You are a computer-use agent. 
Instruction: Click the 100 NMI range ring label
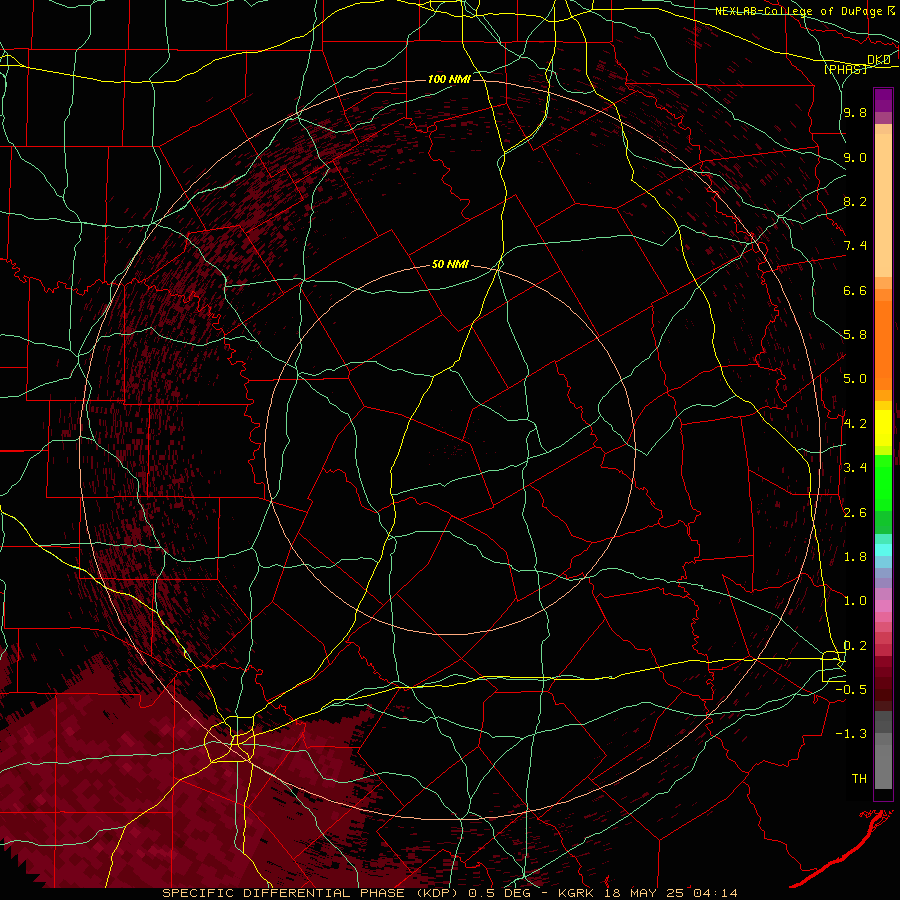tap(449, 79)
